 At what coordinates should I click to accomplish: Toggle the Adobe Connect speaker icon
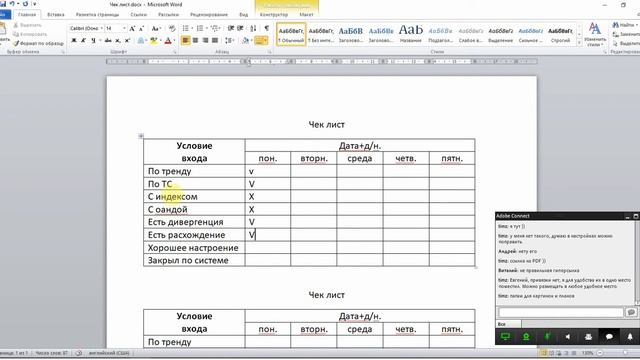pyautogui.click(x=567, y=337)
